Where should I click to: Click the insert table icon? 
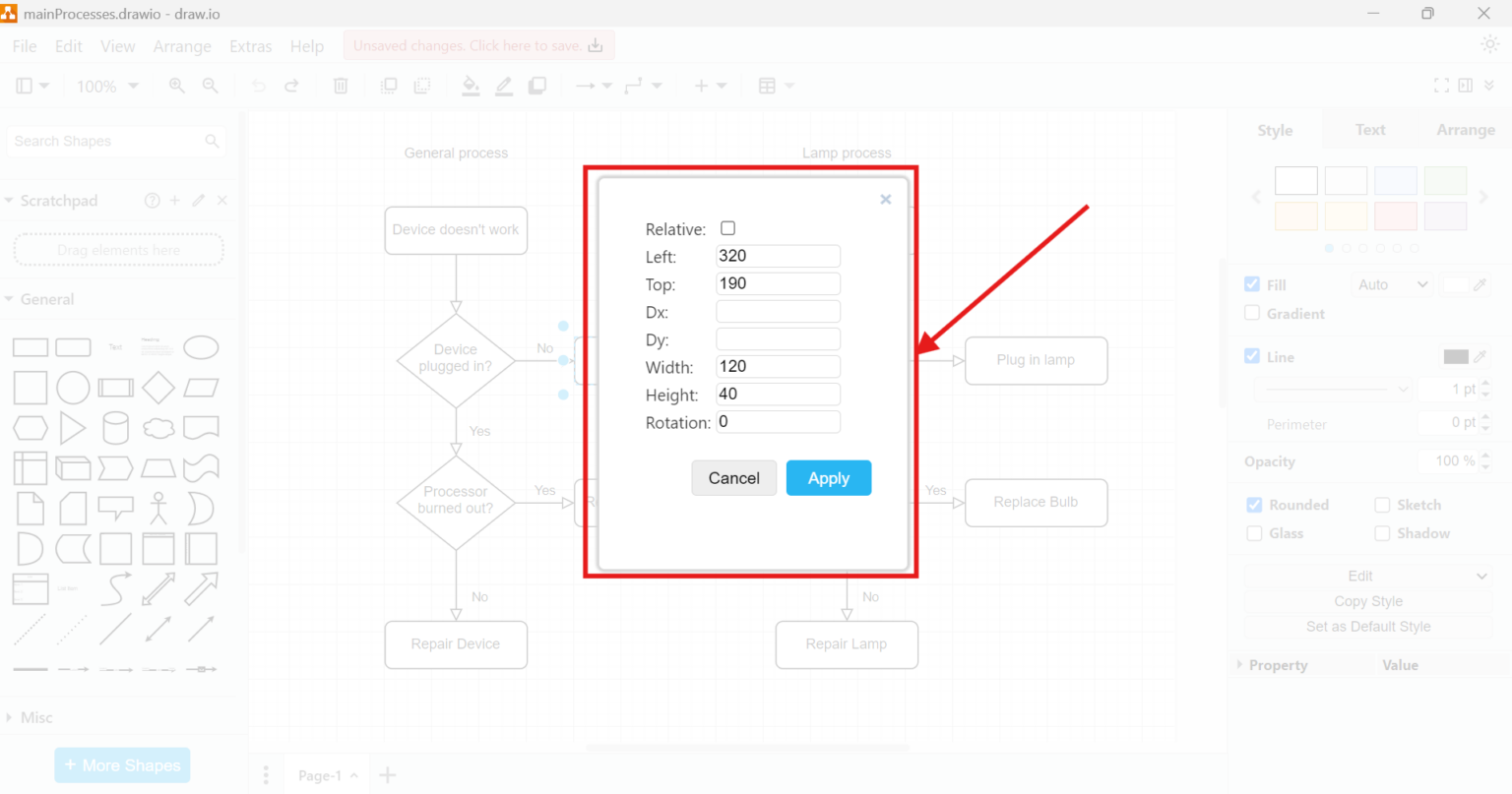coord(767,86)
